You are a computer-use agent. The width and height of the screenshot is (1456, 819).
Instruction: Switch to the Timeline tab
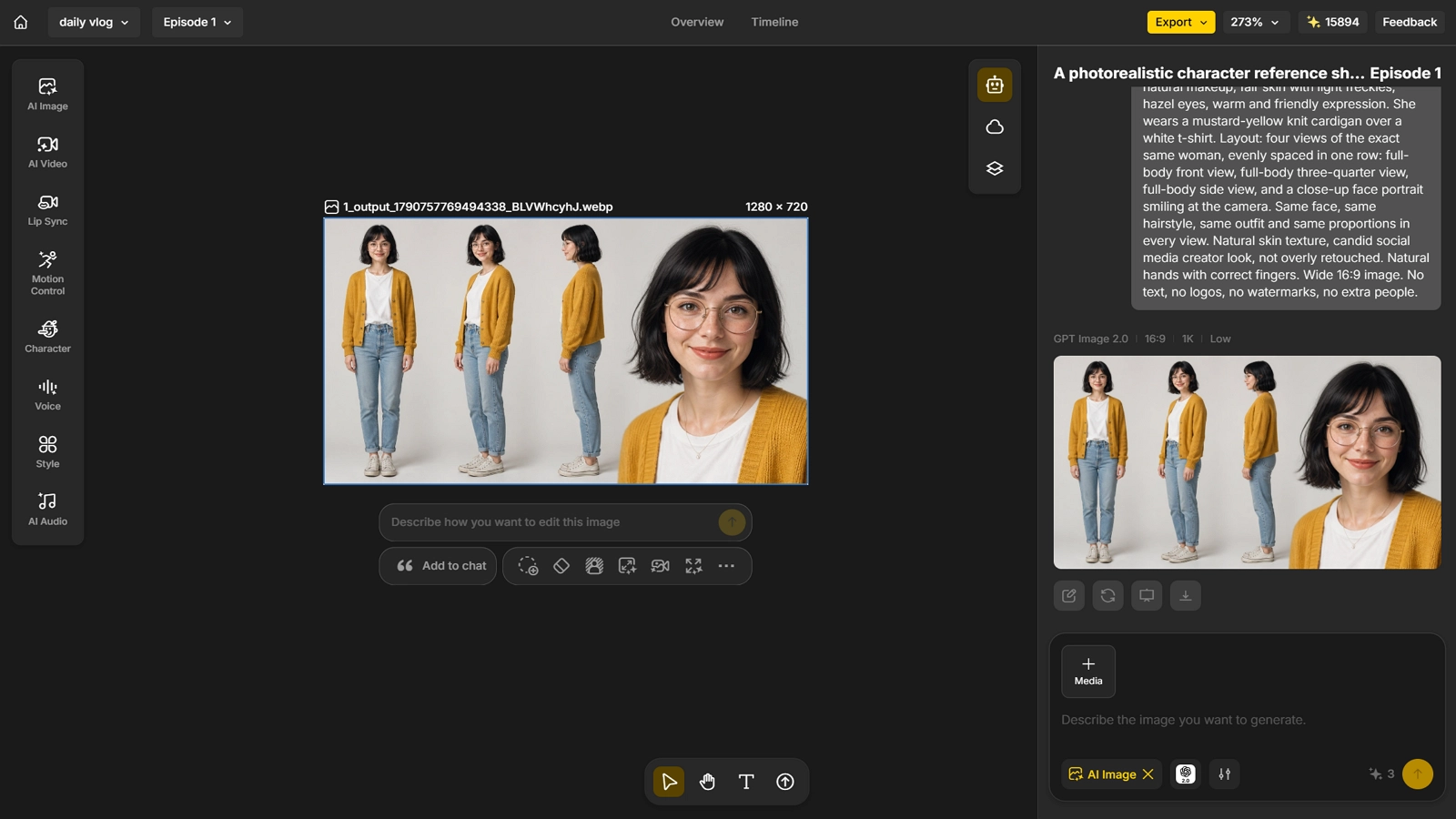pos(774,22)
